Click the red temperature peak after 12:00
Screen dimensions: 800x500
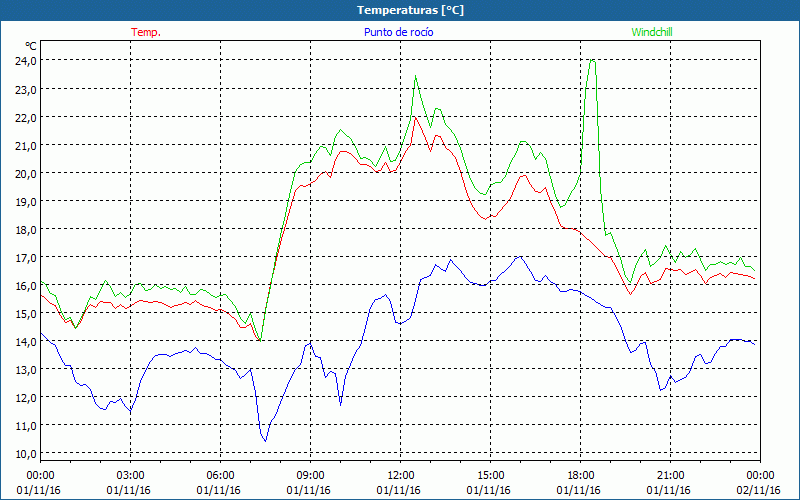pos(415,117)
